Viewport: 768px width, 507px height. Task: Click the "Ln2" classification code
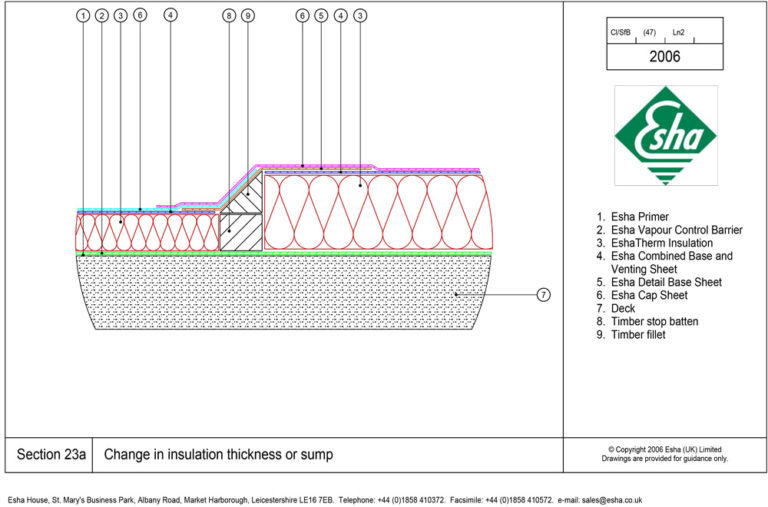678,33
